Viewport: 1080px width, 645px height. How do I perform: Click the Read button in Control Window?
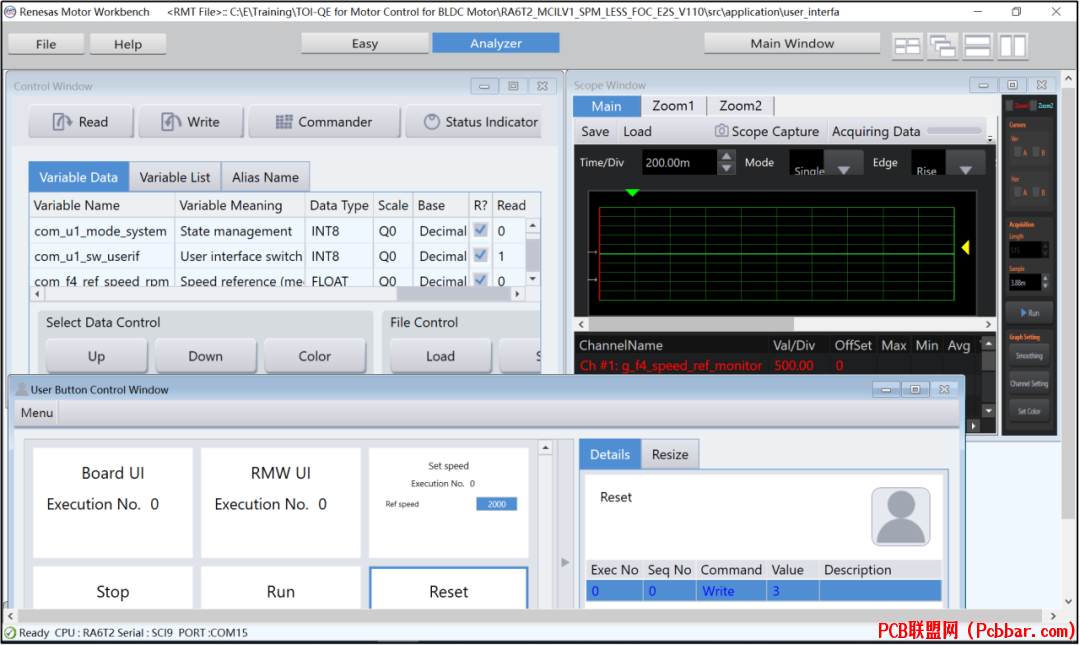tap(81, 122)
